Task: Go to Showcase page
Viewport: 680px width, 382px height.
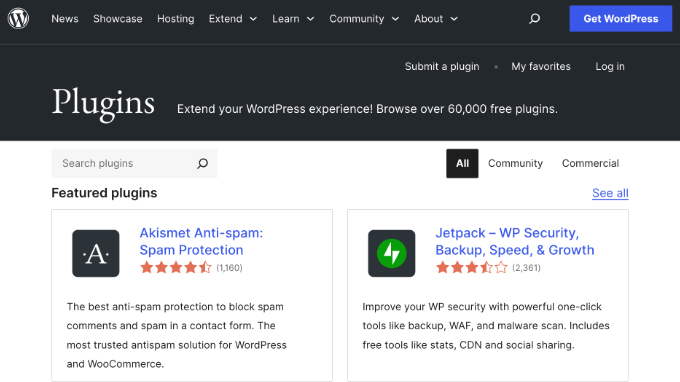Action: coord(118,19)
